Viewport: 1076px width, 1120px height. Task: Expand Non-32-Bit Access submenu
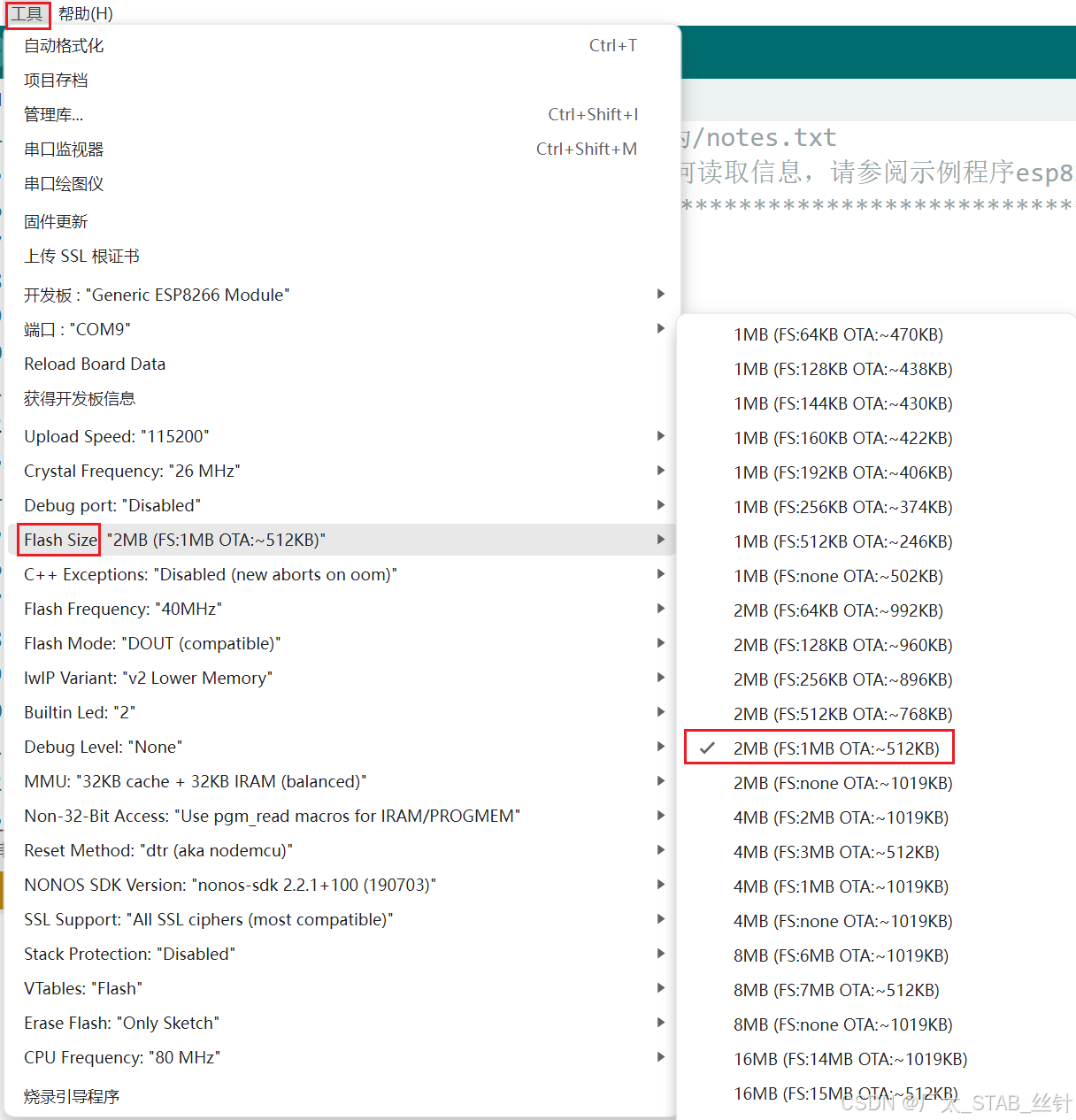[342, 816]
